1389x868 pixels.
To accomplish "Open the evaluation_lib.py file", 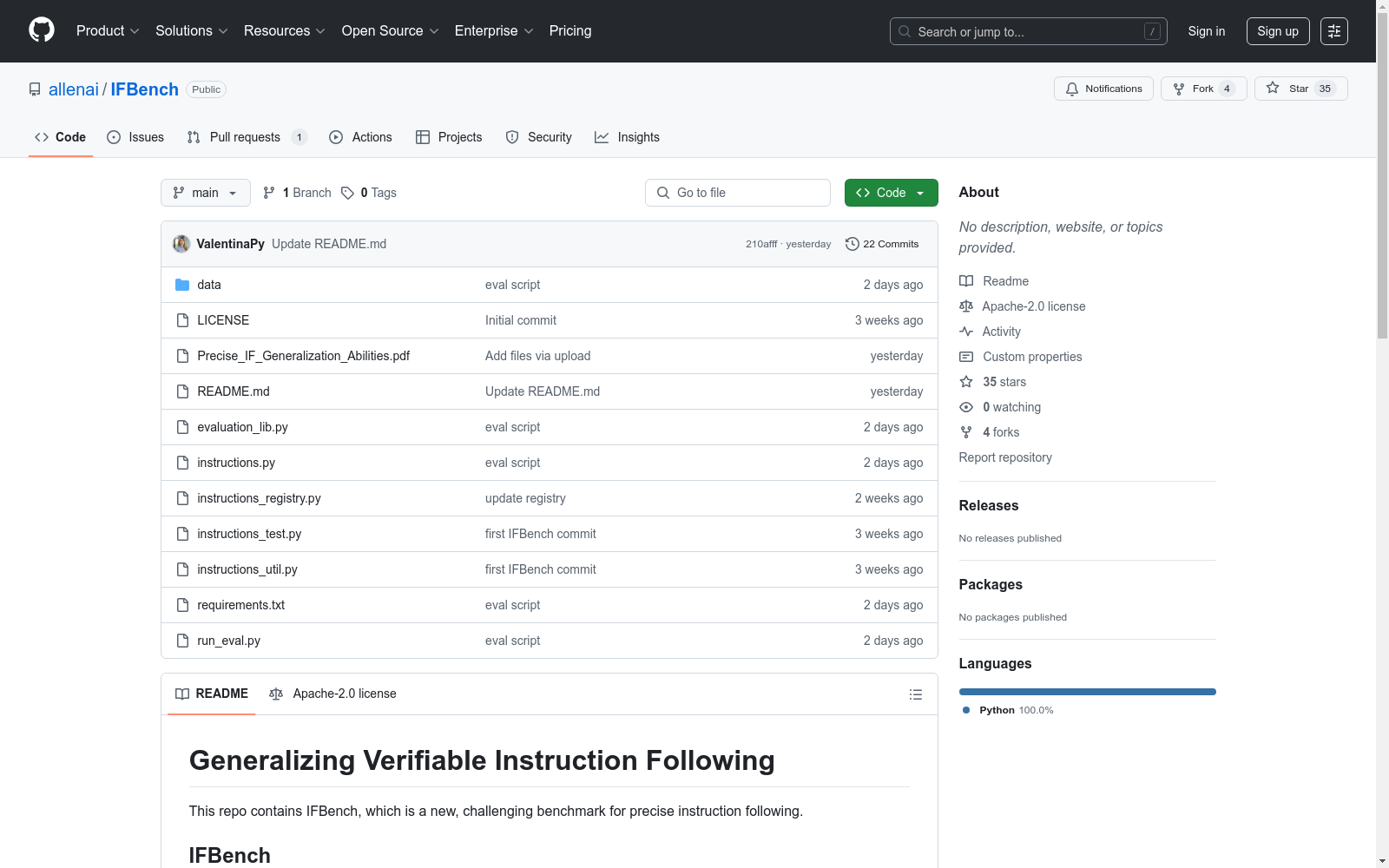I will click(242, 427).
